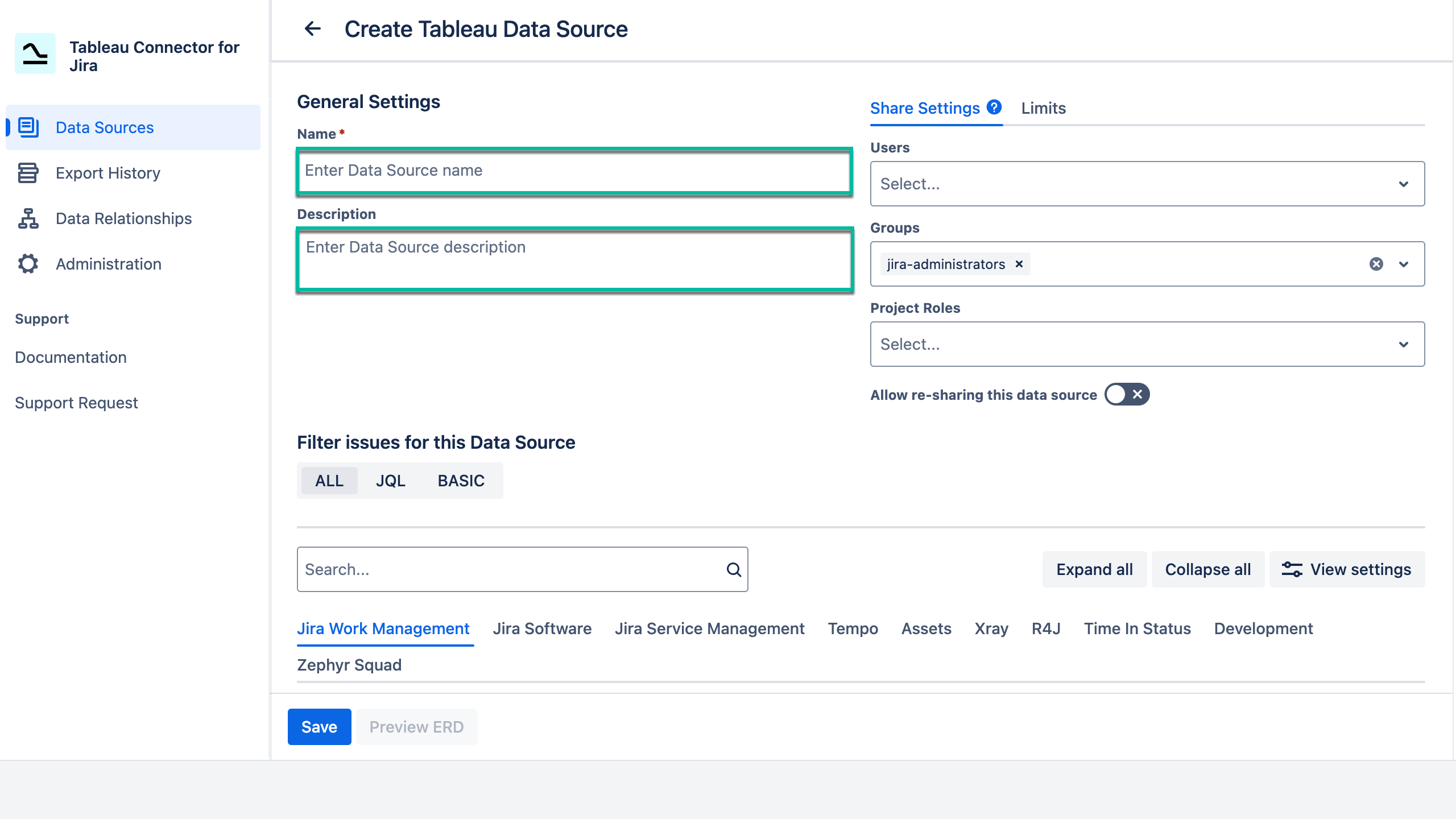
Task: Select the BASIC filter mode
Action: pos(461,481)
